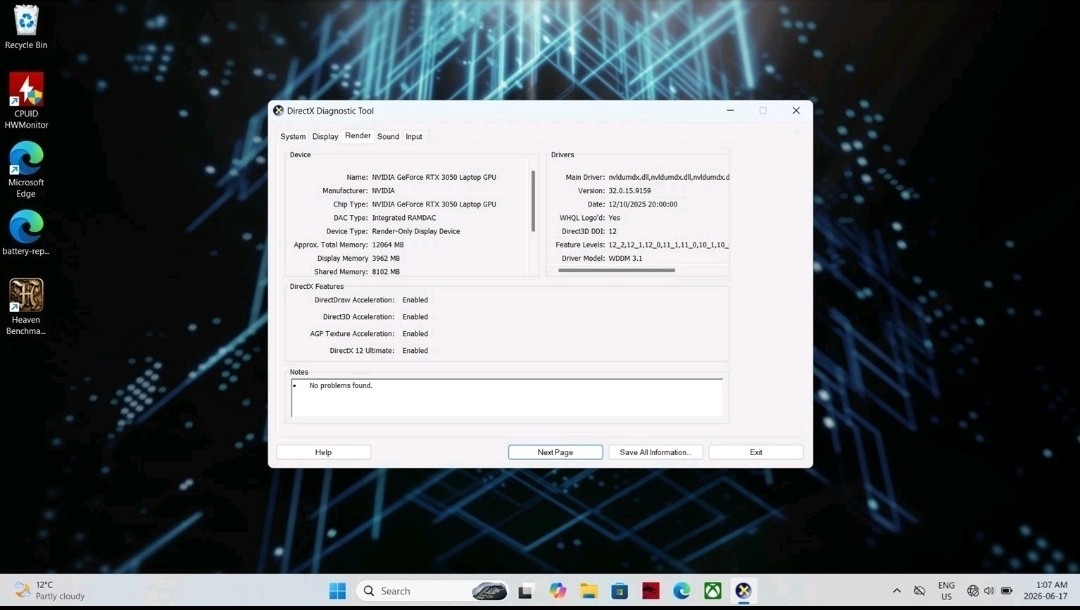
Task: Select the battery-report desktop file icon
Action: click(26, 233)
